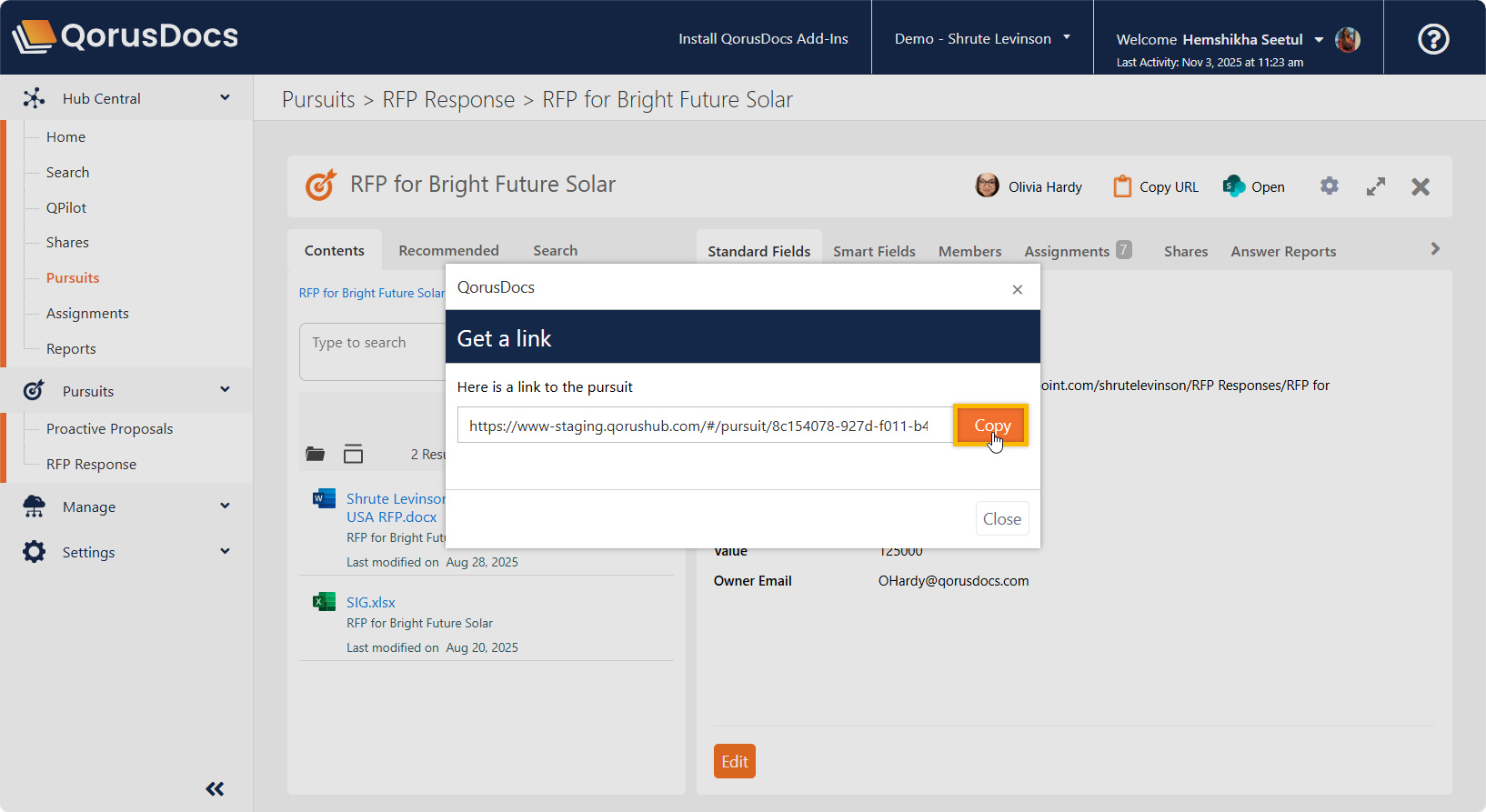Image resolution: width=1486 pixels, height=812 pixels.
Task: Click the folder icon in contents panel
Action: click(316, 454)
